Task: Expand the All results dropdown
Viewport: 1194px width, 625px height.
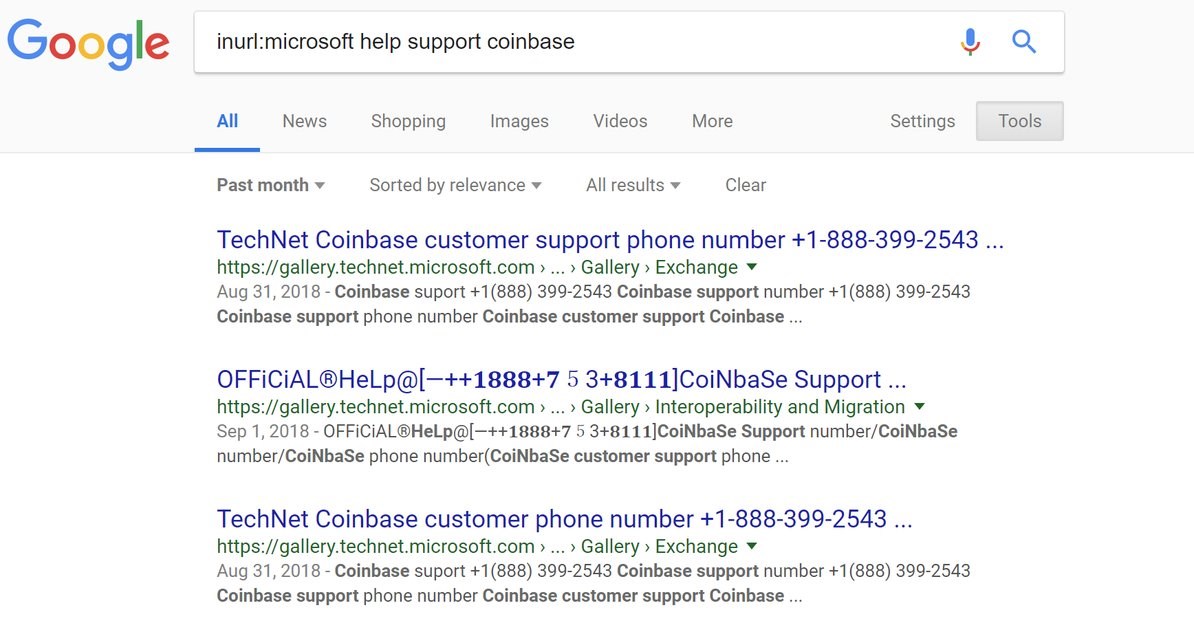Action: click(x=633, y=185)
